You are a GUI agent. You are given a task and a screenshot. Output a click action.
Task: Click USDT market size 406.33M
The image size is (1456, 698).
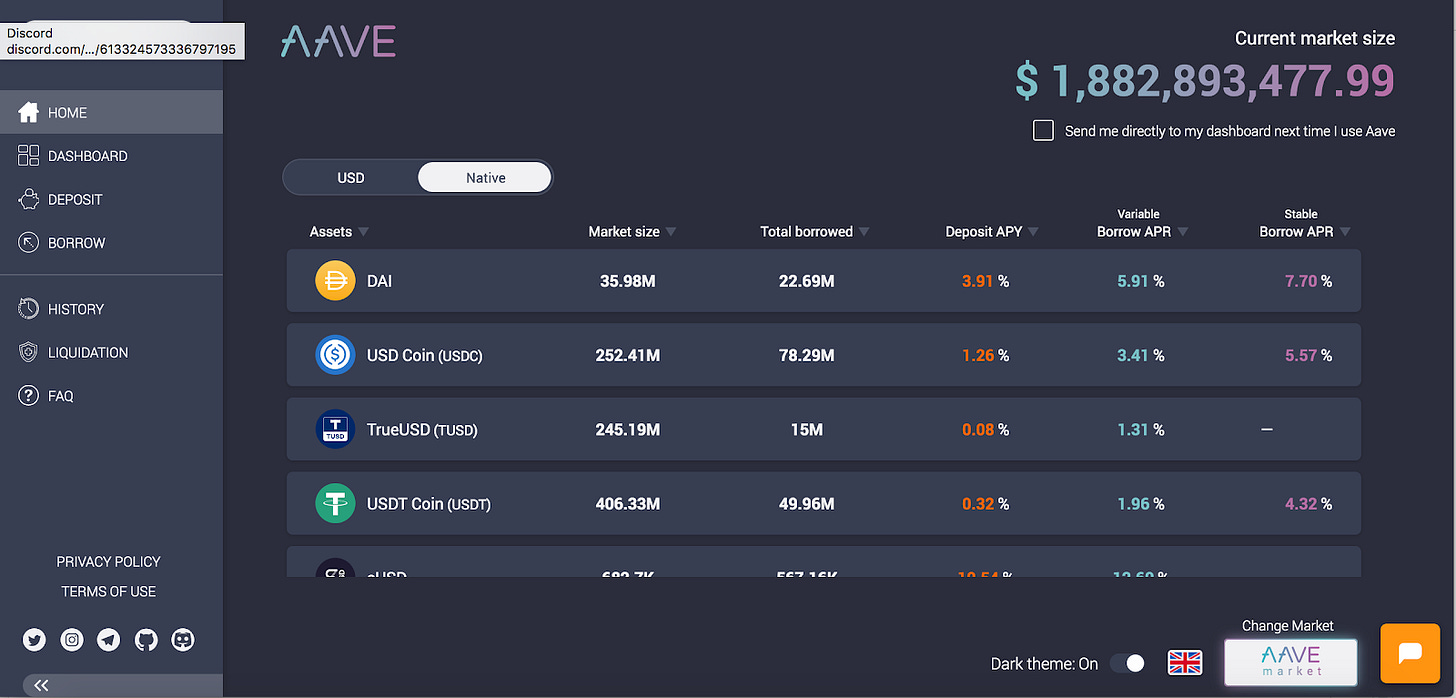627,503
